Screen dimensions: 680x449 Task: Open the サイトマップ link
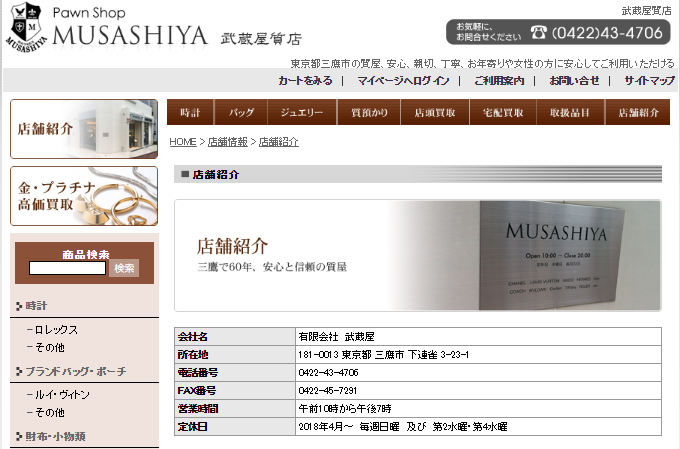click(649, 81)
